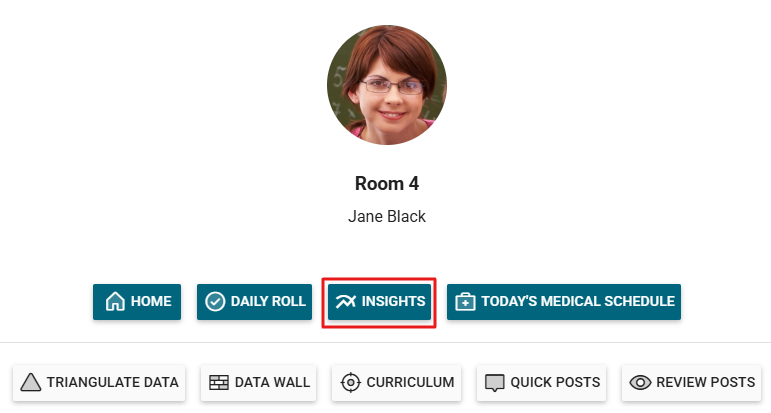
Task: Click the triangle icon for Triangulate Data
Action: click(x=30, y=382)
